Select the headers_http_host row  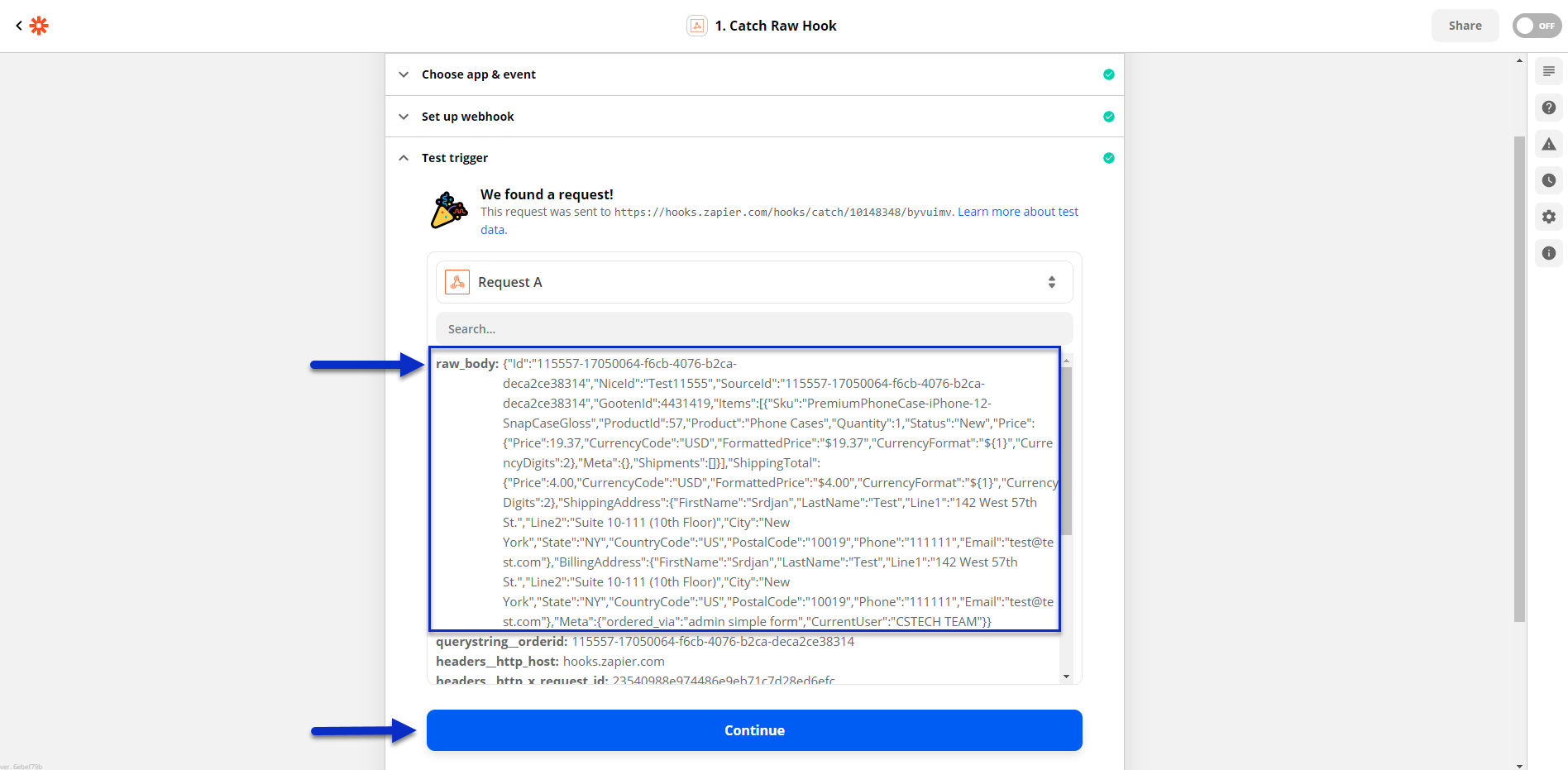tap(550, 661)
